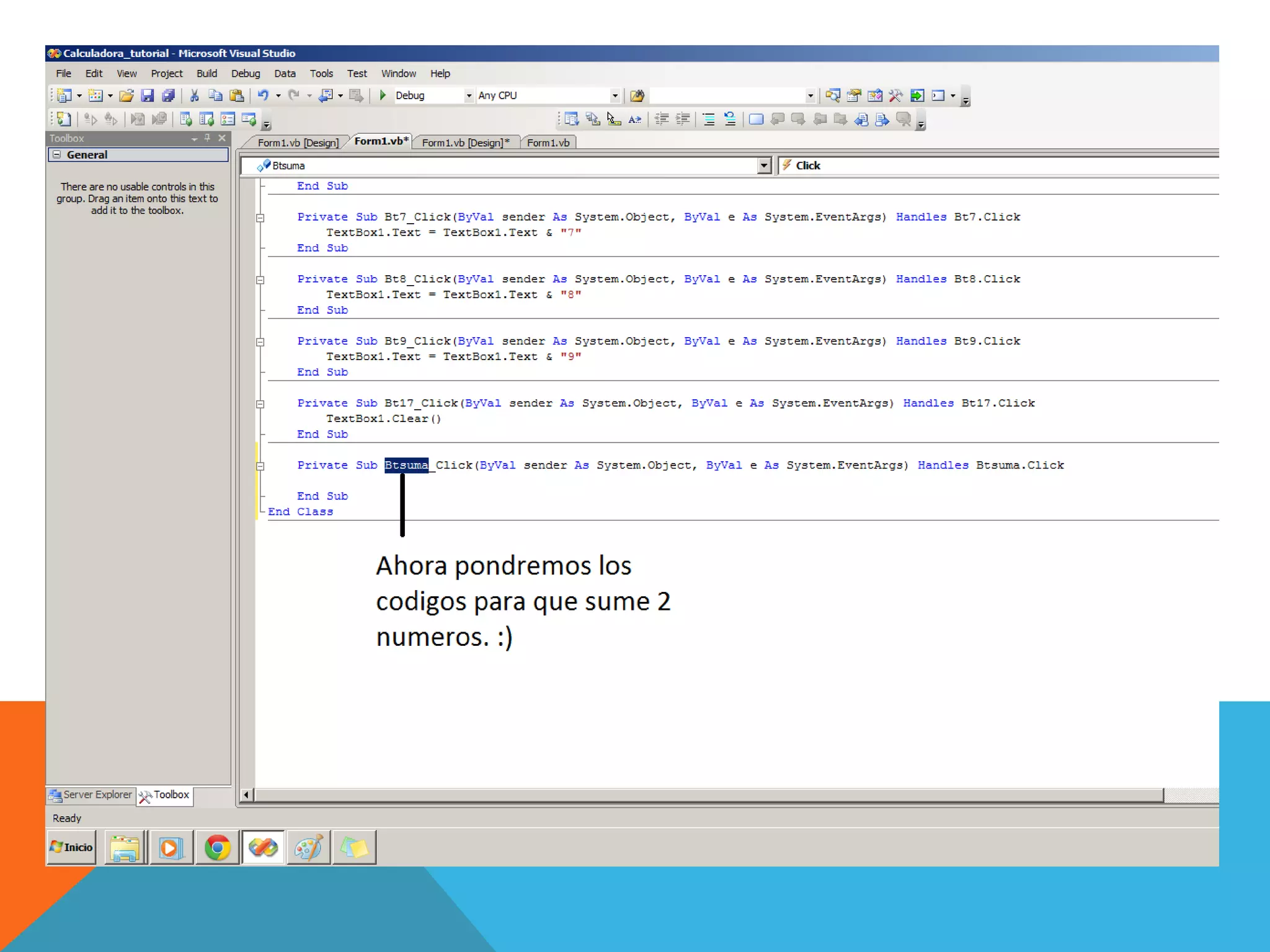The width and height of the screenshot is (1270, 952).
Task: Open the File menu
Action: coord(63,73)
